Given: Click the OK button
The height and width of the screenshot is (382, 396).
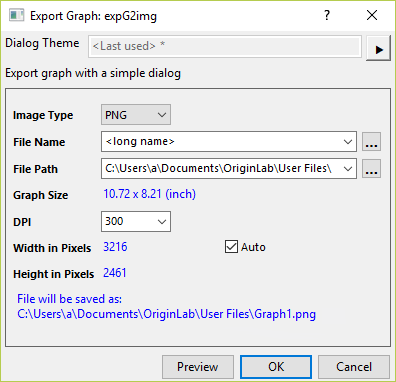Looking at the screenshot, I should (276, 367).
